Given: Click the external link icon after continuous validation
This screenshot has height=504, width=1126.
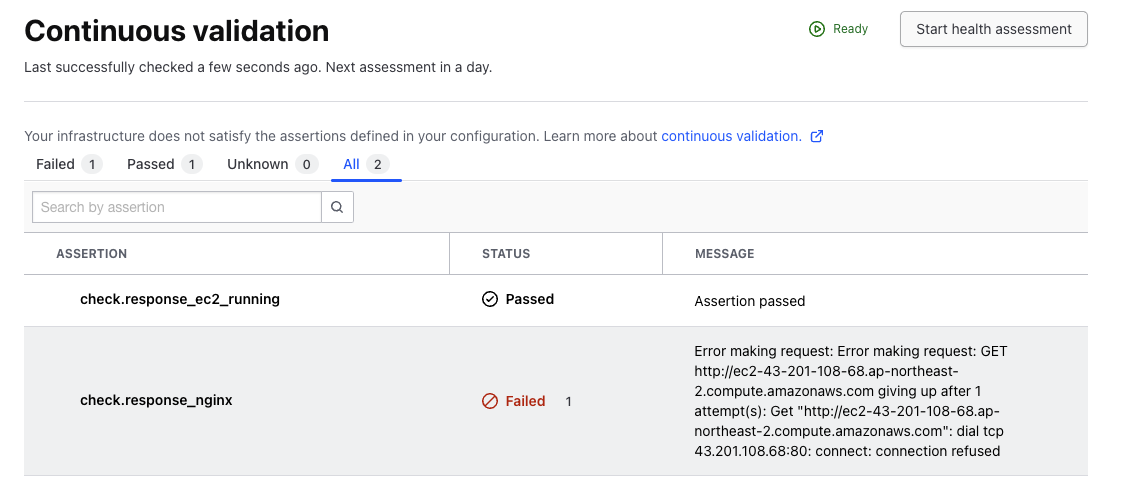Looking at the screenshot, I should tap(817, 136).
